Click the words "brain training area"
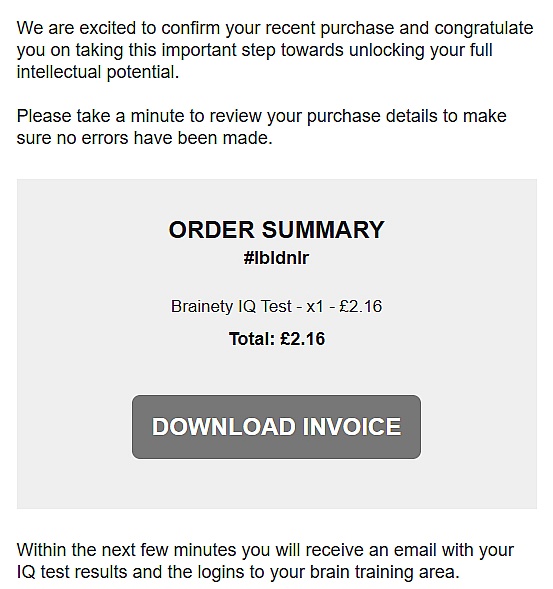Image resolution: width=553 pixels, height=589 pixels. click(383, 572)
